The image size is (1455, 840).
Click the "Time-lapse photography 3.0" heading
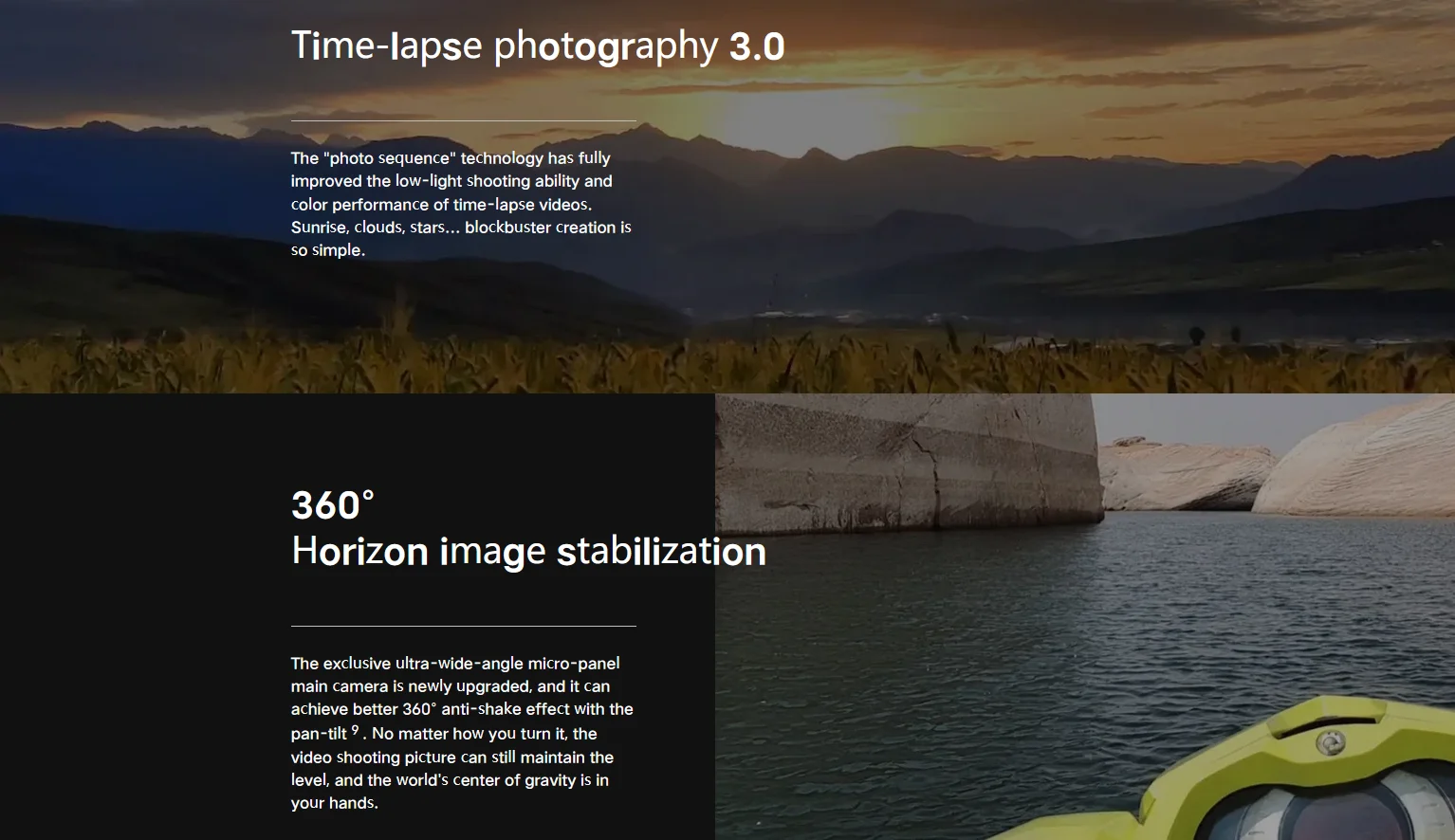click(x=537, y=46)
